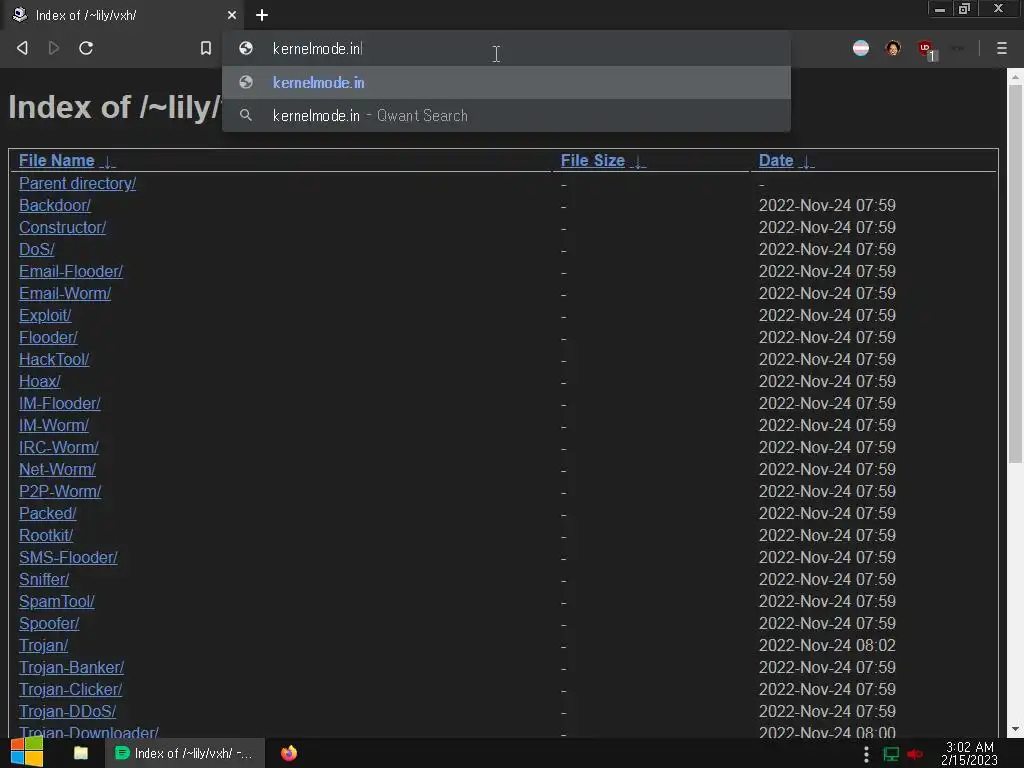Open the Hoax/ folder link
Image resolution: width=1024 pixels, height=768 pixels.
click(40, 381)
